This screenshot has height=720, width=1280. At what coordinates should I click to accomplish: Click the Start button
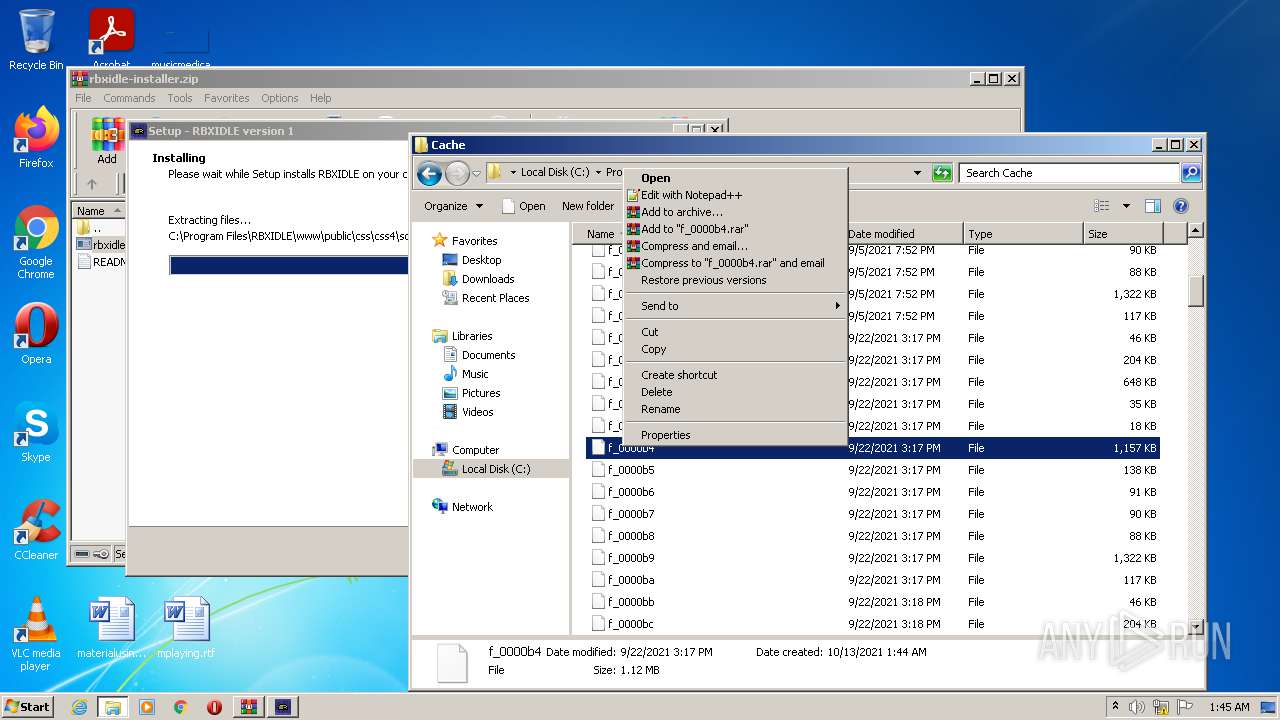27,706
